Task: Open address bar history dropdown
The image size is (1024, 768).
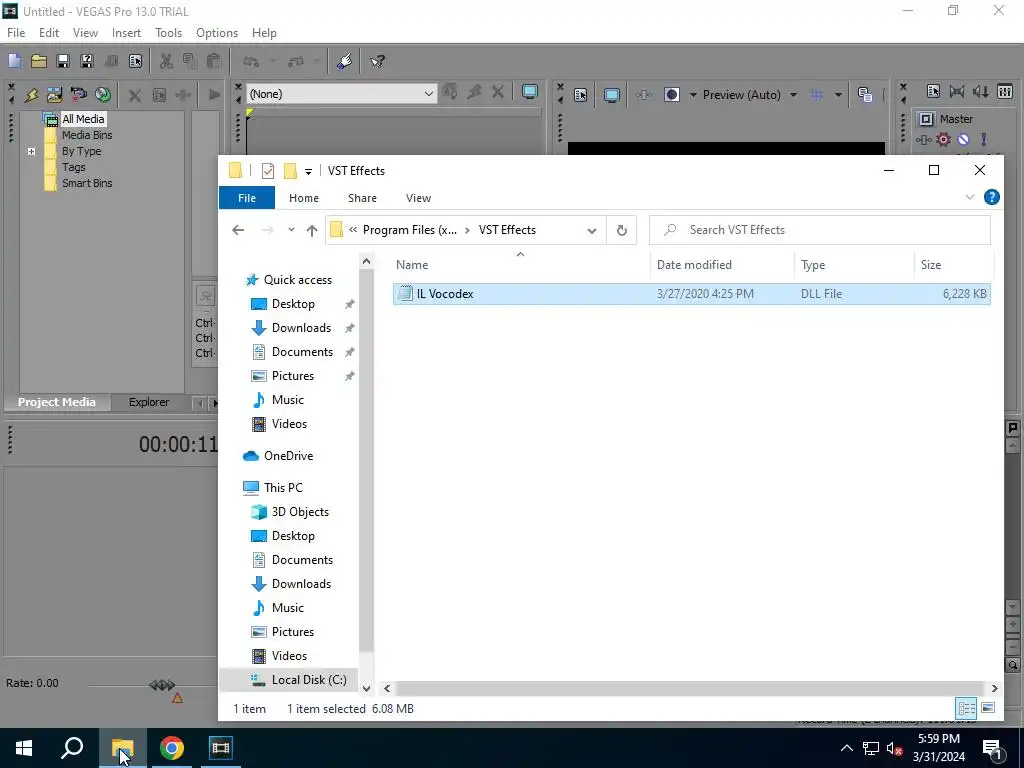Action: point(592,231)
